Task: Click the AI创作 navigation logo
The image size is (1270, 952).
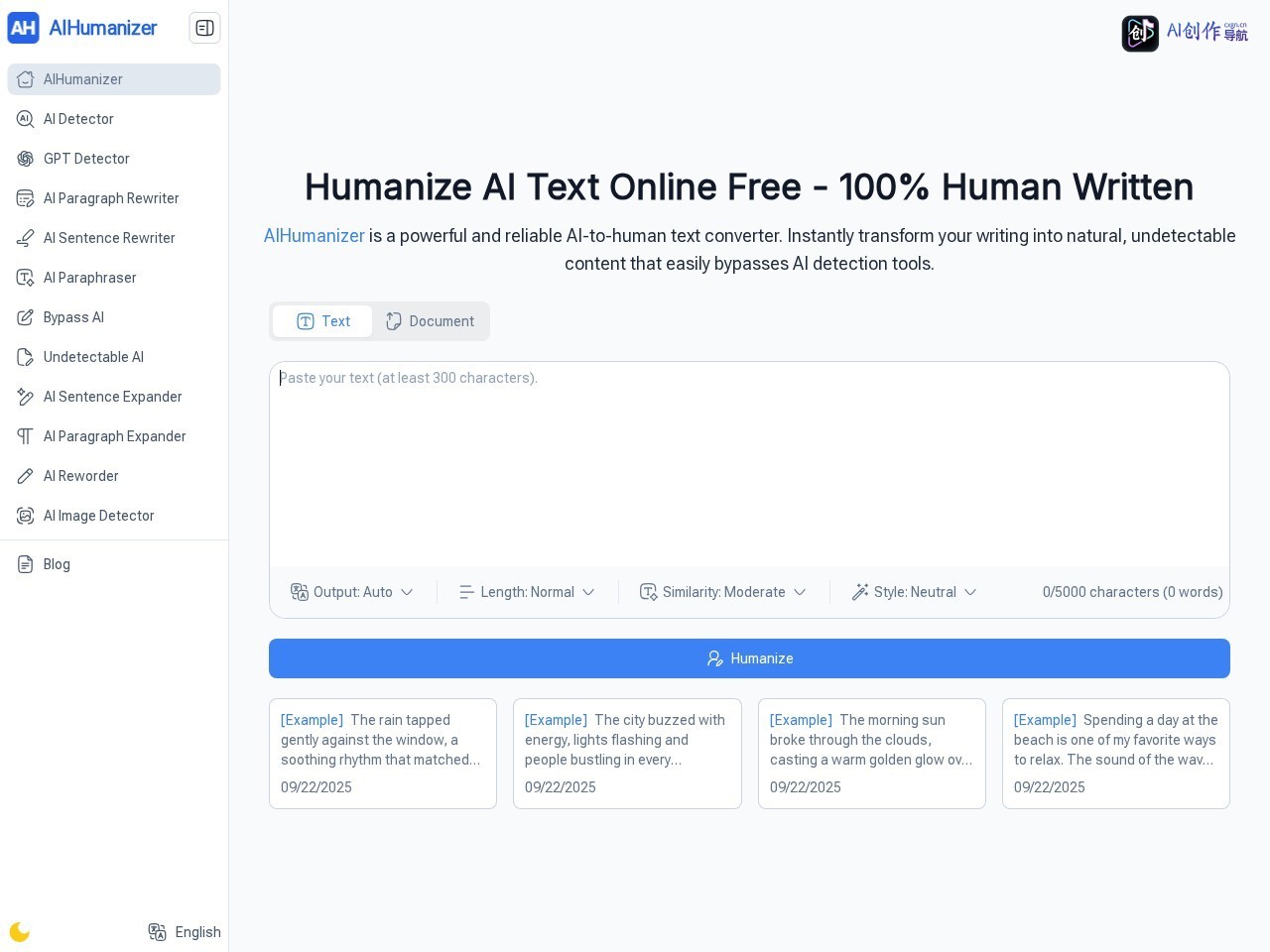Action: point(1185,33)
